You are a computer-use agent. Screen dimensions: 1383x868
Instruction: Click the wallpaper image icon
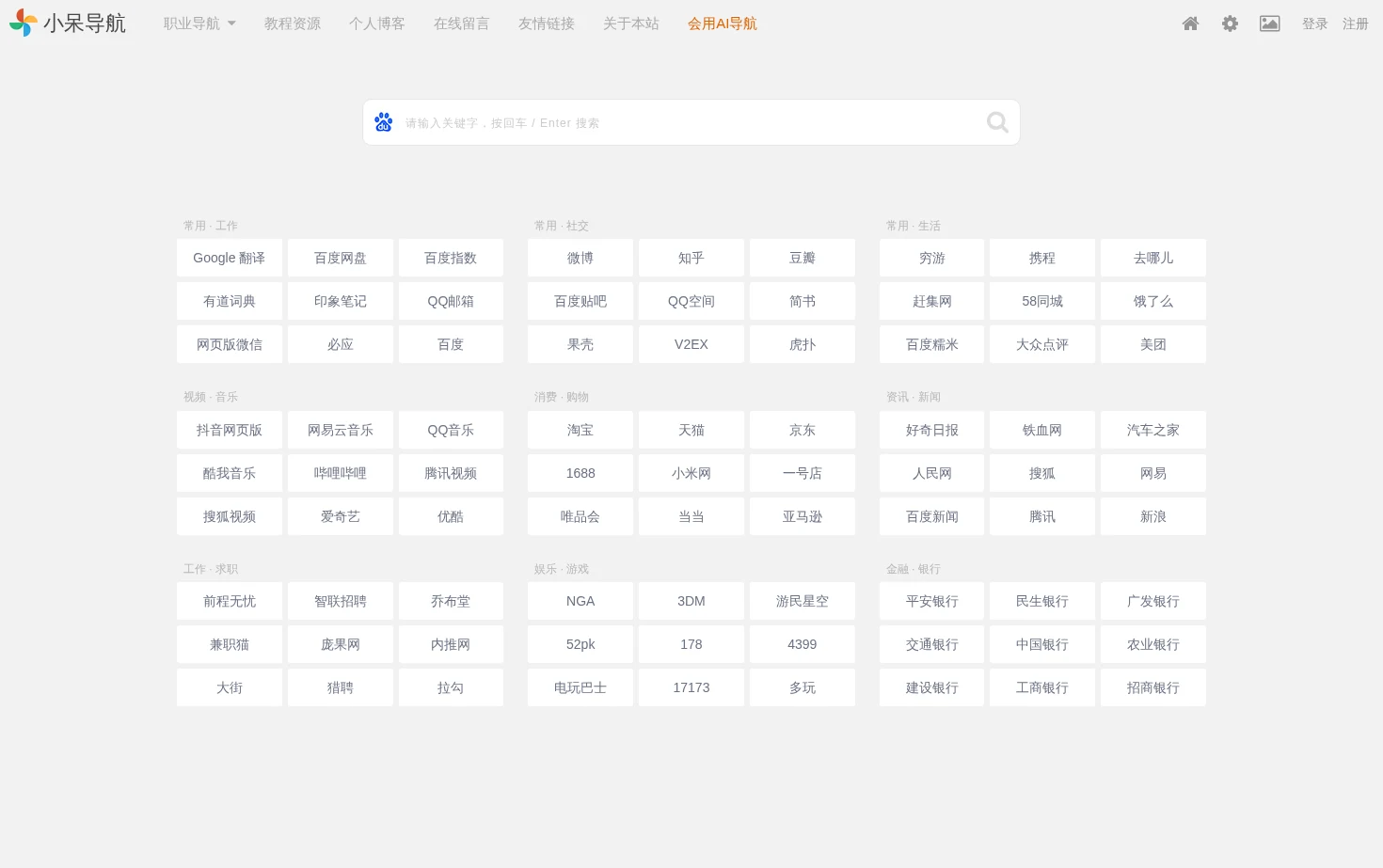1269,24
